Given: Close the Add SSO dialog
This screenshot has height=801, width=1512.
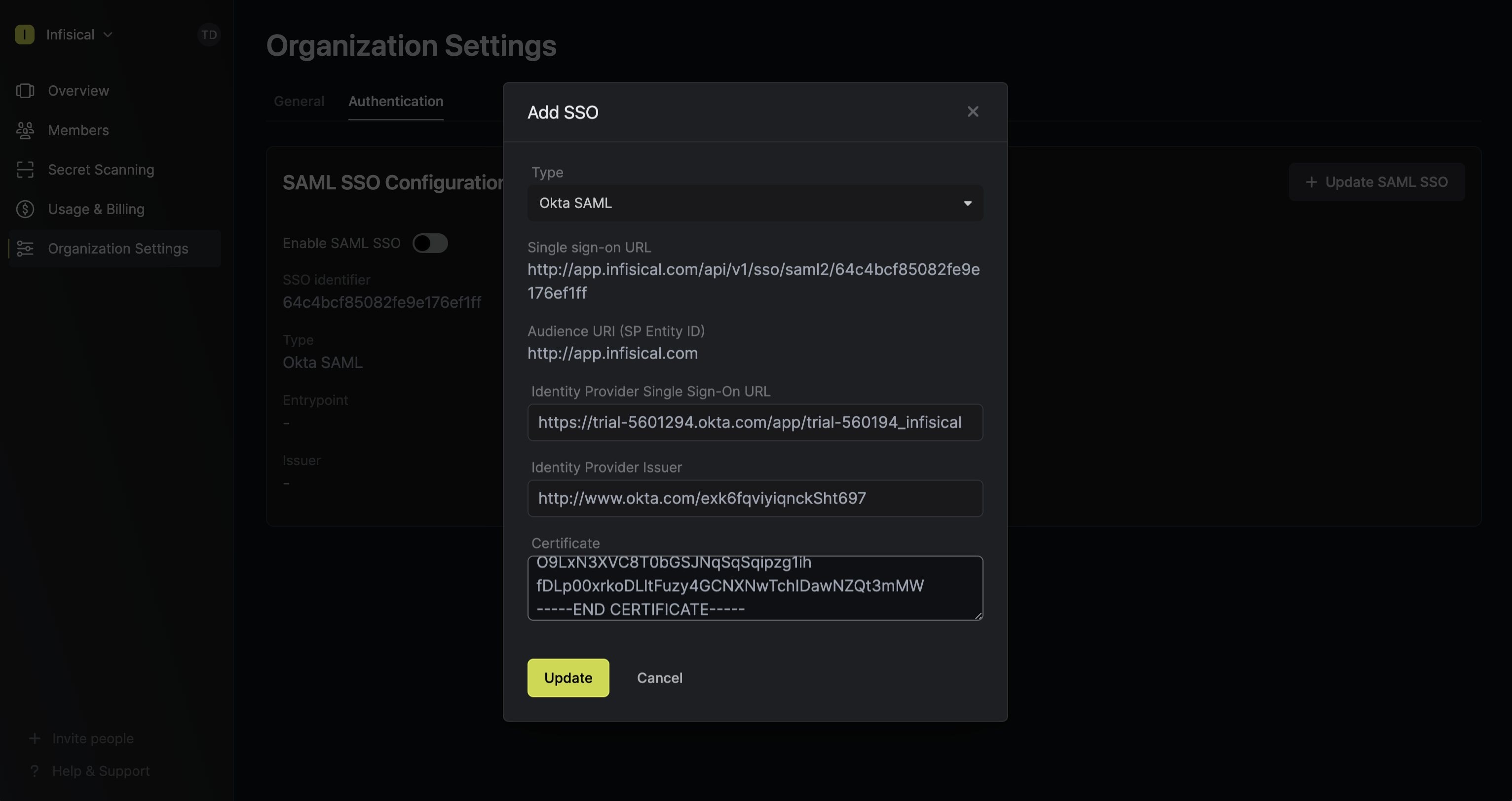Looking at the screenshot, I should 973,111.
